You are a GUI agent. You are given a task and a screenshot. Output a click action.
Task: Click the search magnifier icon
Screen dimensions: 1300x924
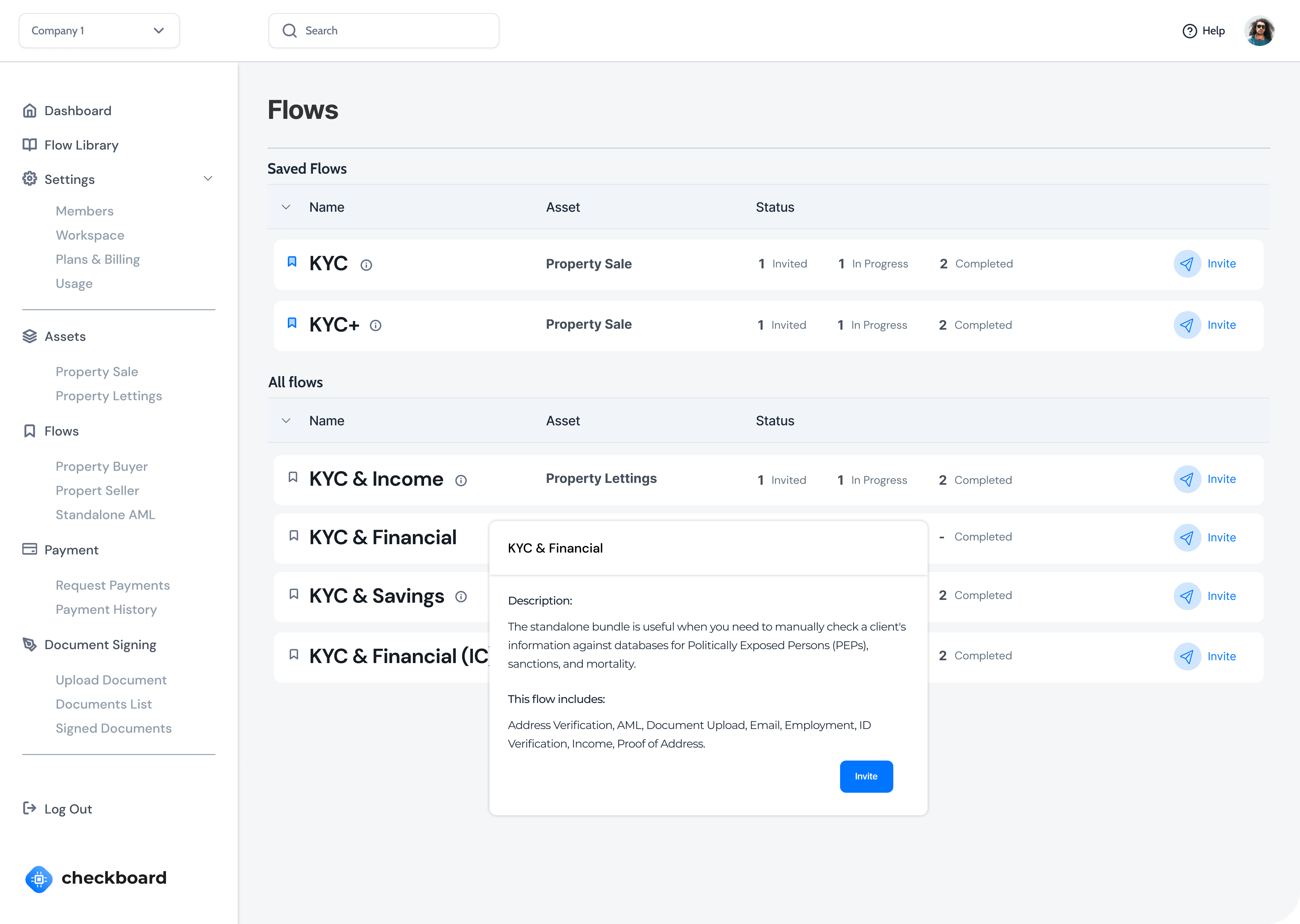click(290, 31)
